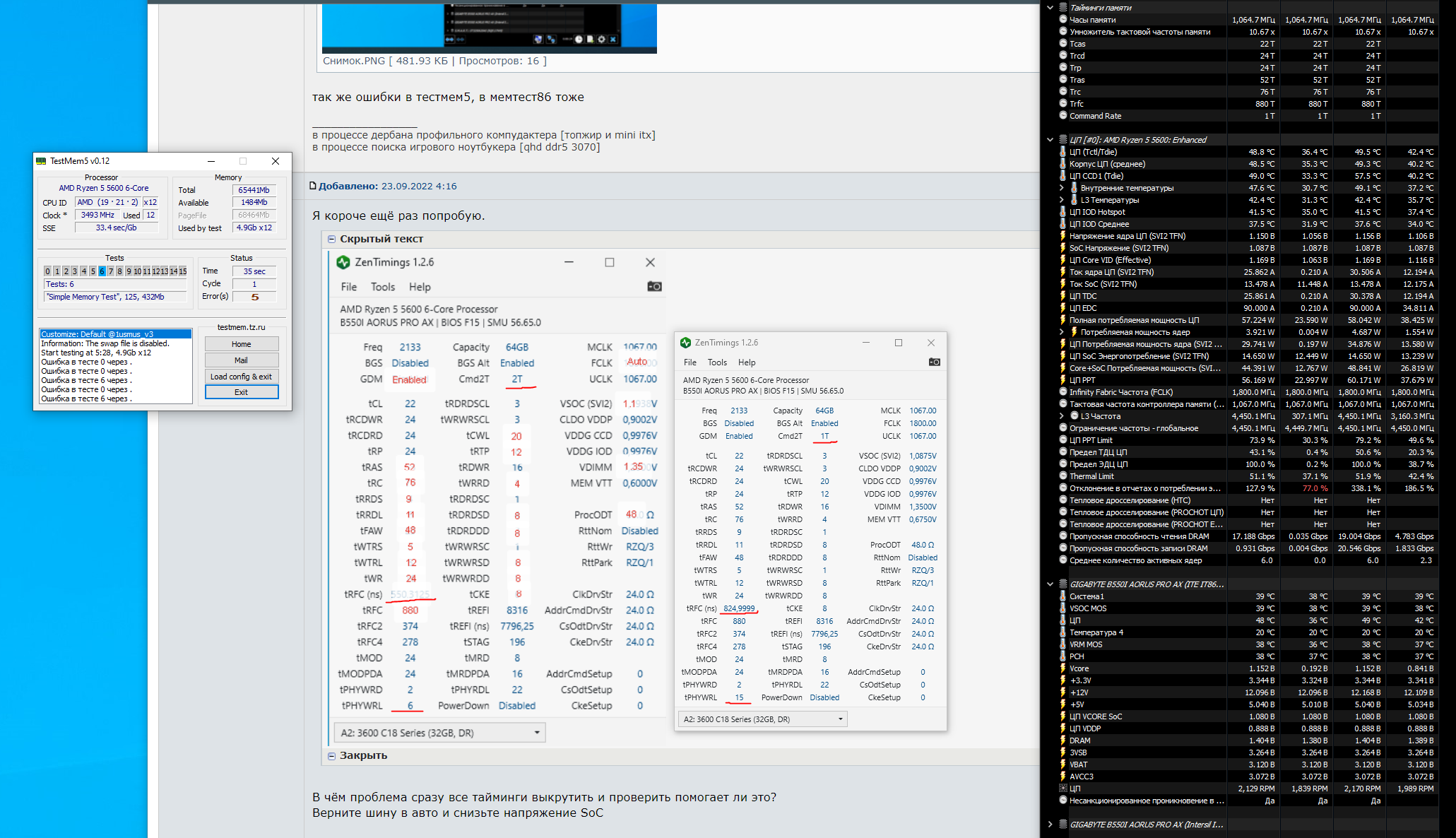Click the document icon beside Добавлено
Image resolution: width=1456 pixels, height=838 pixels.
point(313,186)
